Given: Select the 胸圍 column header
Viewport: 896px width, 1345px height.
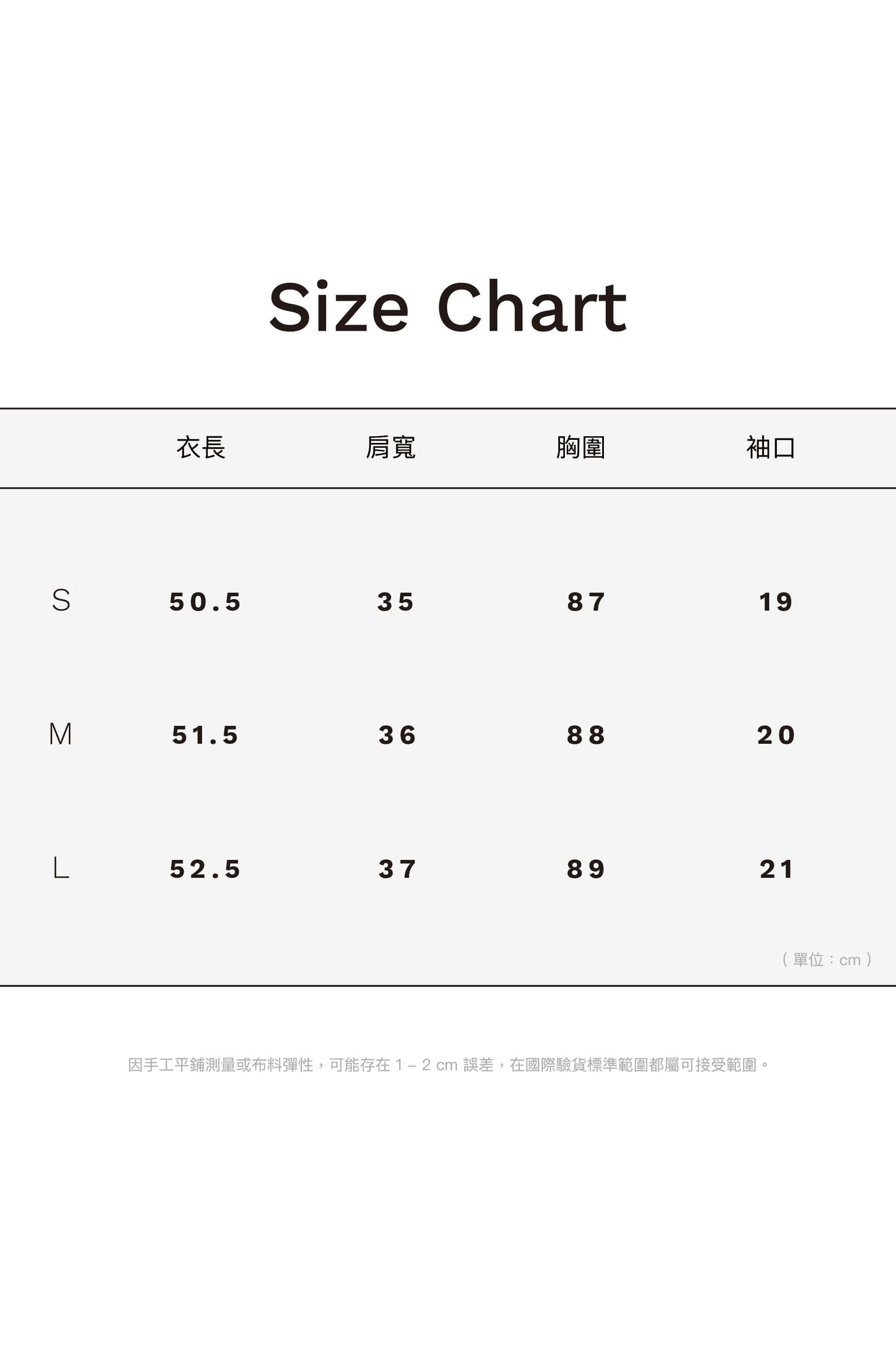Looking at the screenshot, I should point(580,447).
